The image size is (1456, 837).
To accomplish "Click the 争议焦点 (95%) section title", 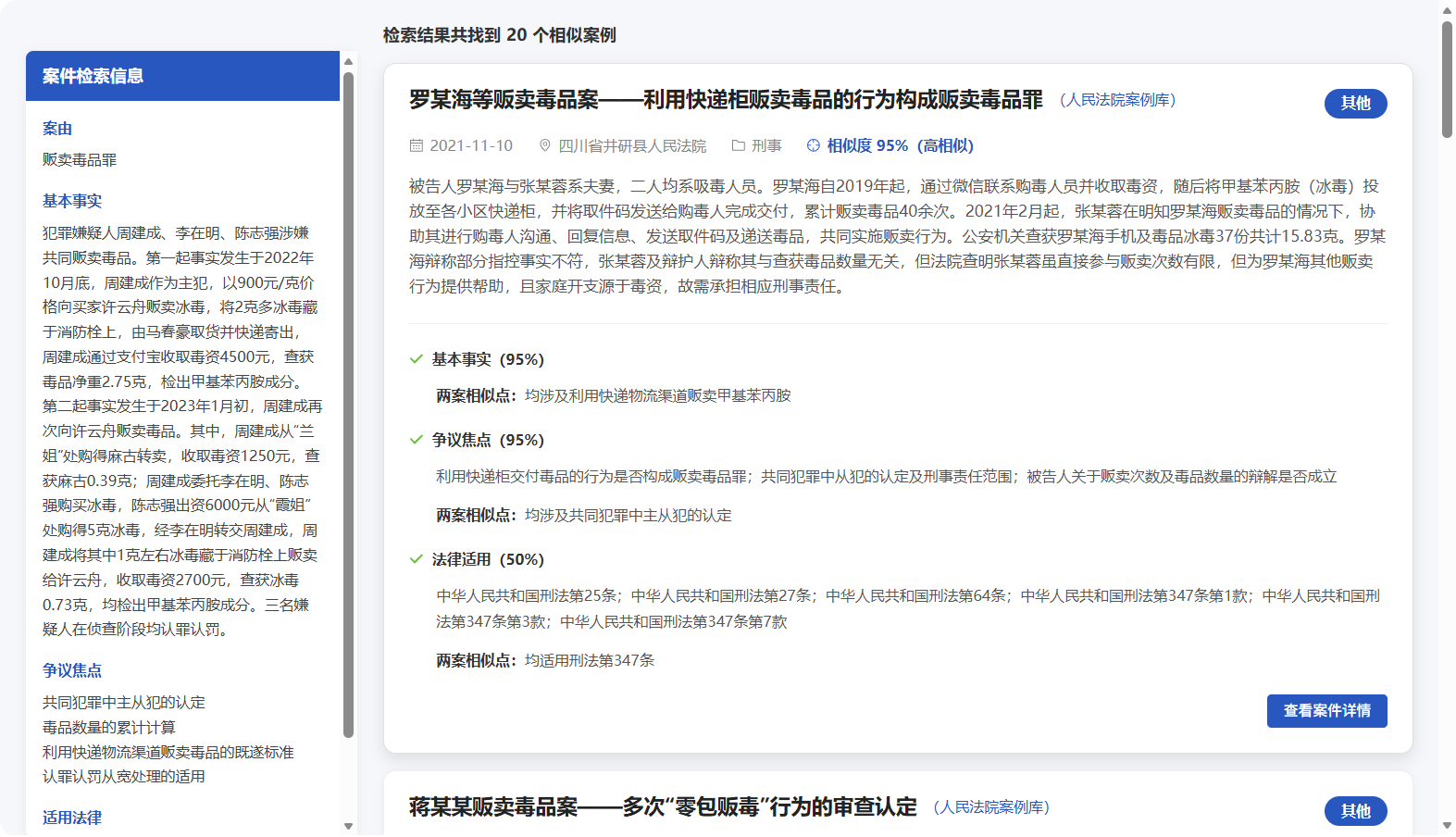I will click(488, 440).
